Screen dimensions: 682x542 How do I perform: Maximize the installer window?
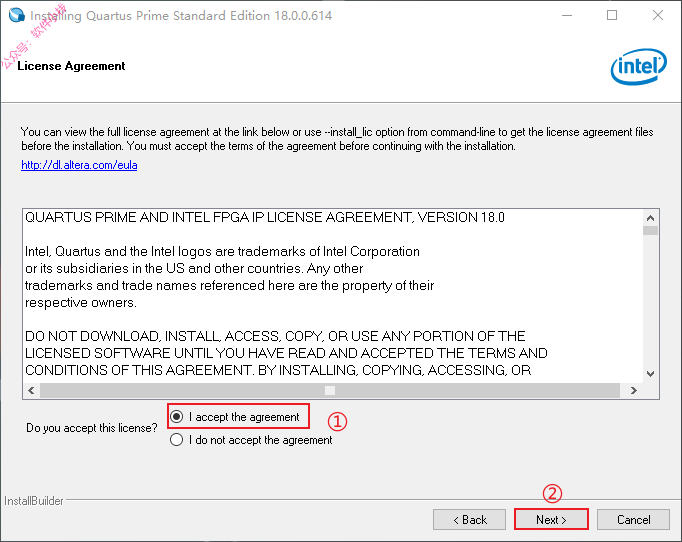point(612,15)
